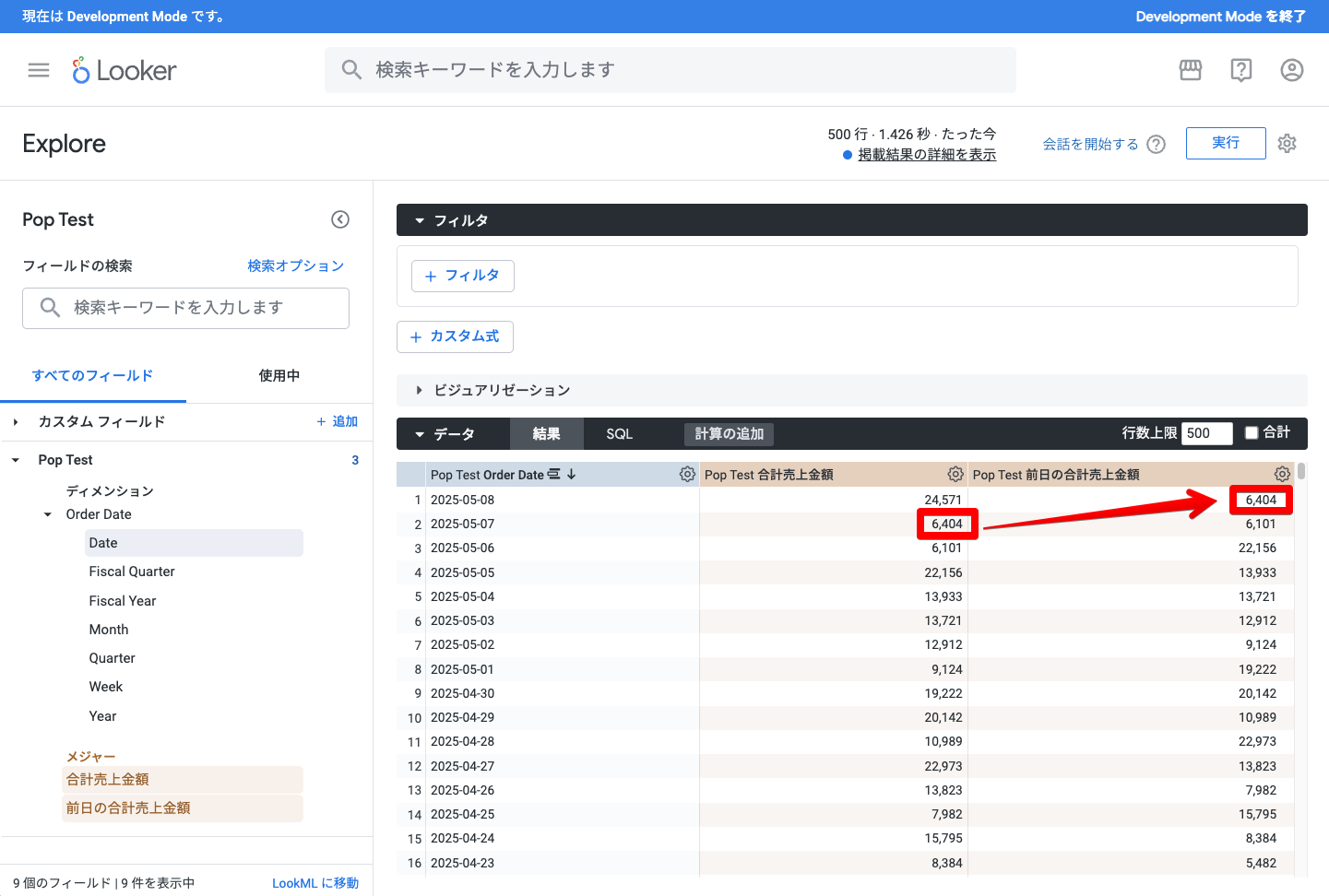
Task: Expand the カスタム フィールド group
Action: coord(16,422)
